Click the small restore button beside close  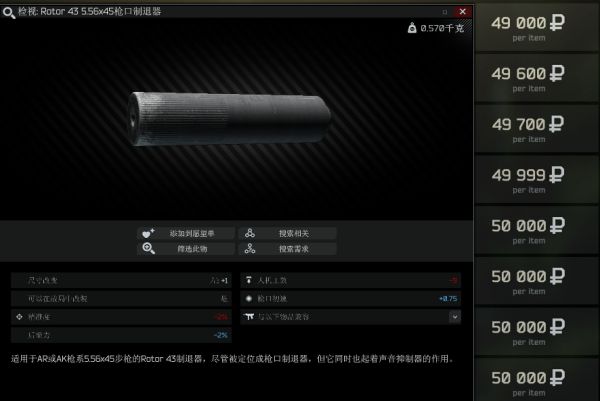coord(446,10)
